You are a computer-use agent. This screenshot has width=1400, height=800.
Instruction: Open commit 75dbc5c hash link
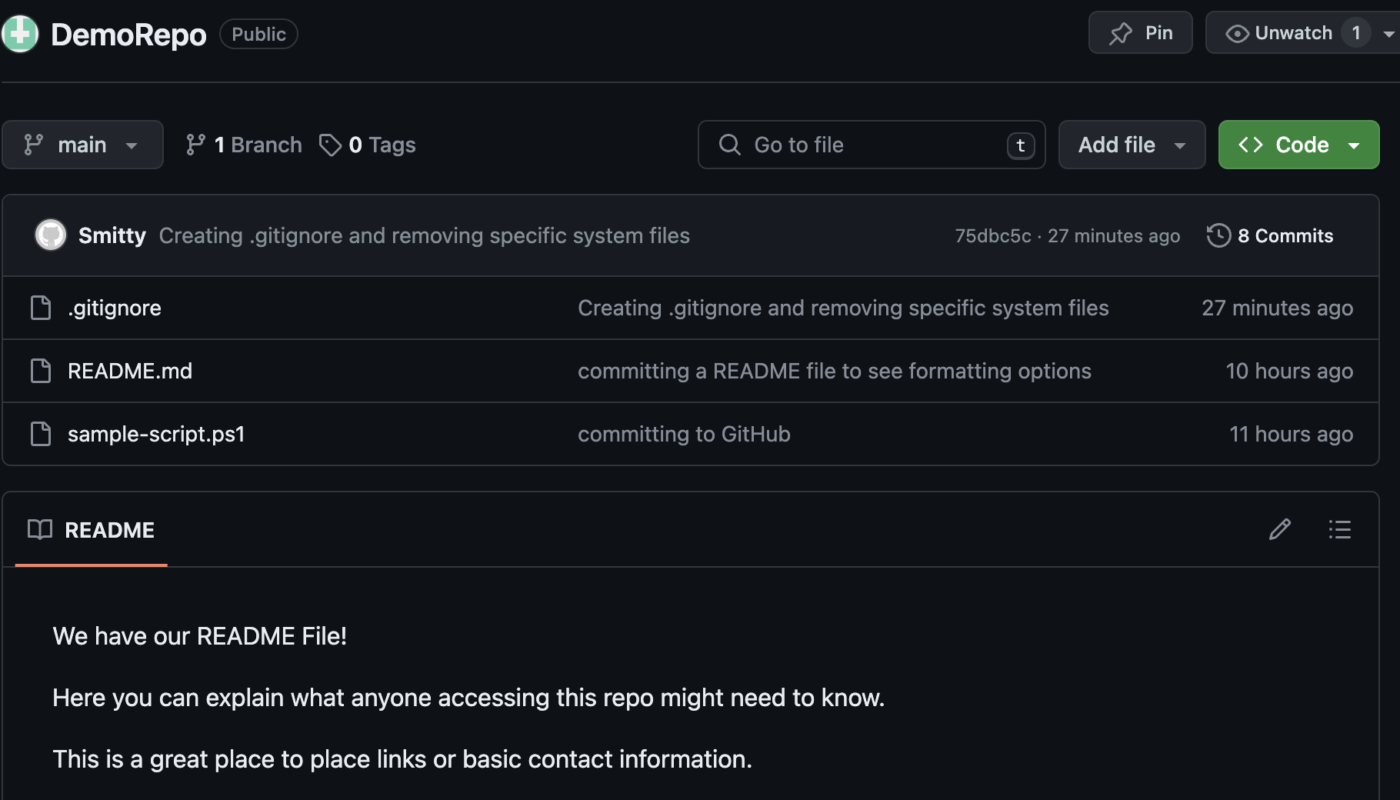(992, 236)
